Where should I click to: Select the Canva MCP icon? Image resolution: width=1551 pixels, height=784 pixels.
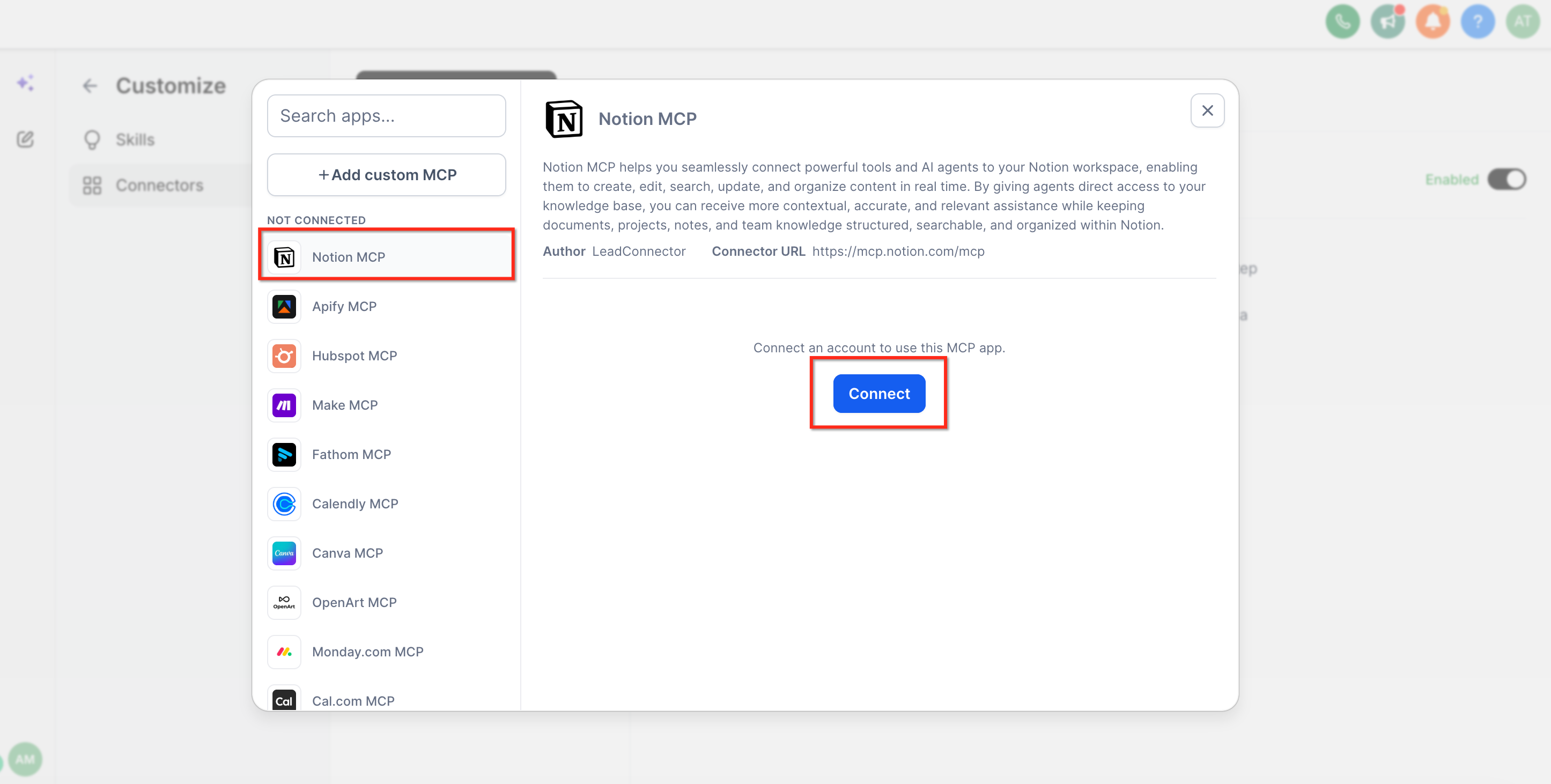tap(284, 554)
